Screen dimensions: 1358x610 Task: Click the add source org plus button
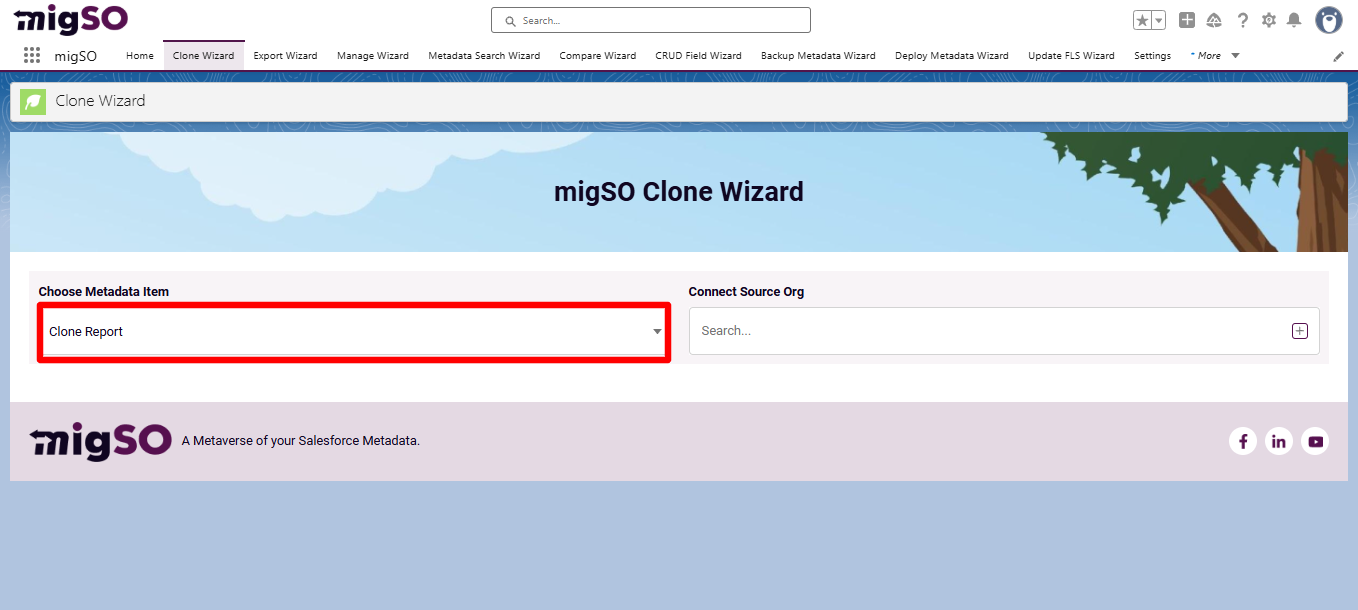tap(1299, 330)
